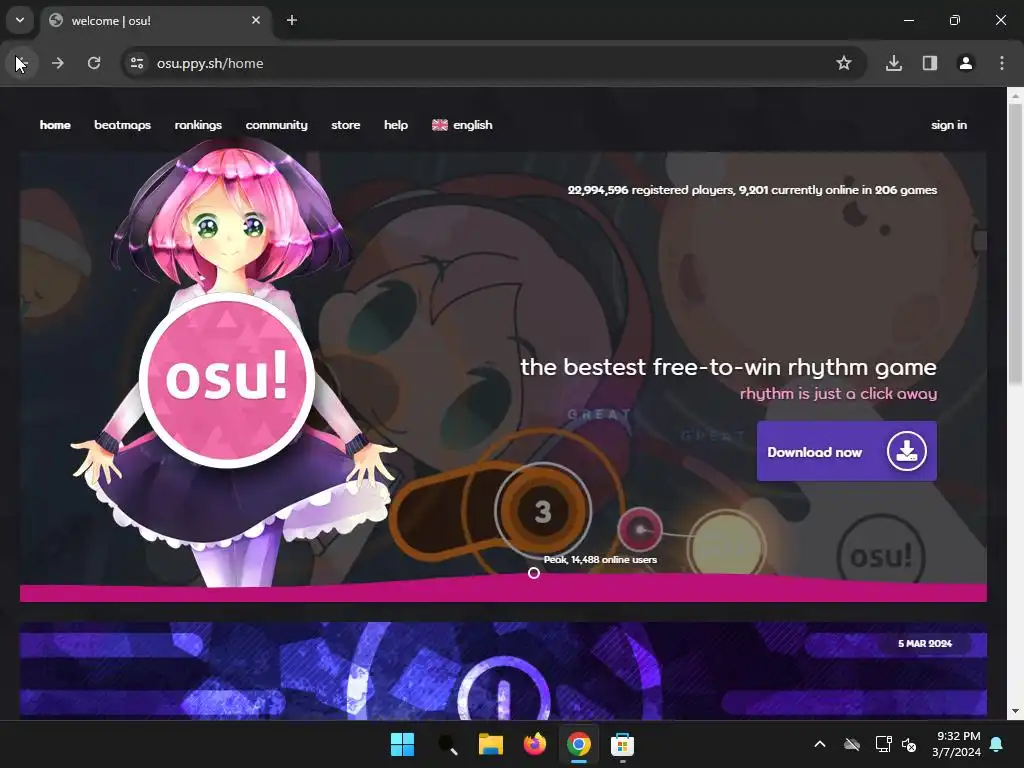Click 'rhythm is just a click away' text
1024x768 pixels.
pos(839,394)
